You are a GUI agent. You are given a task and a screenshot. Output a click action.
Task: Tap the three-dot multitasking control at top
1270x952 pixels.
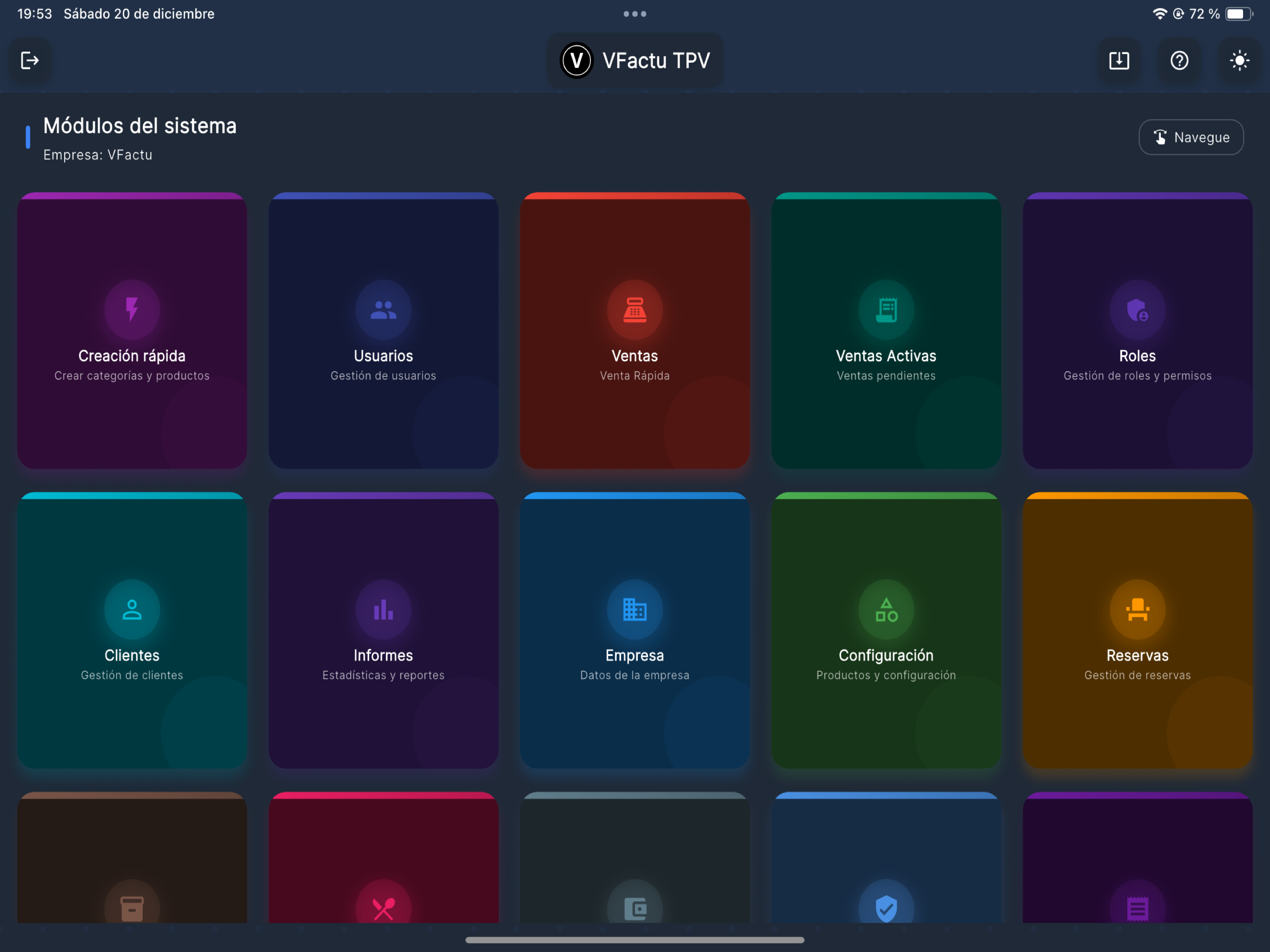pyautogui.click(x=635, y=14)
